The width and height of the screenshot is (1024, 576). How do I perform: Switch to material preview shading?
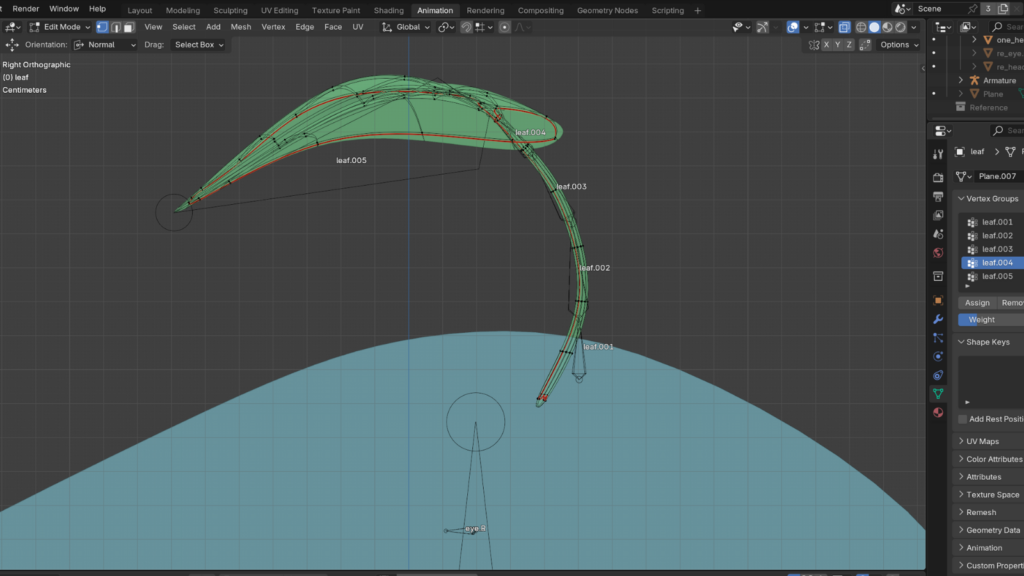887,27
